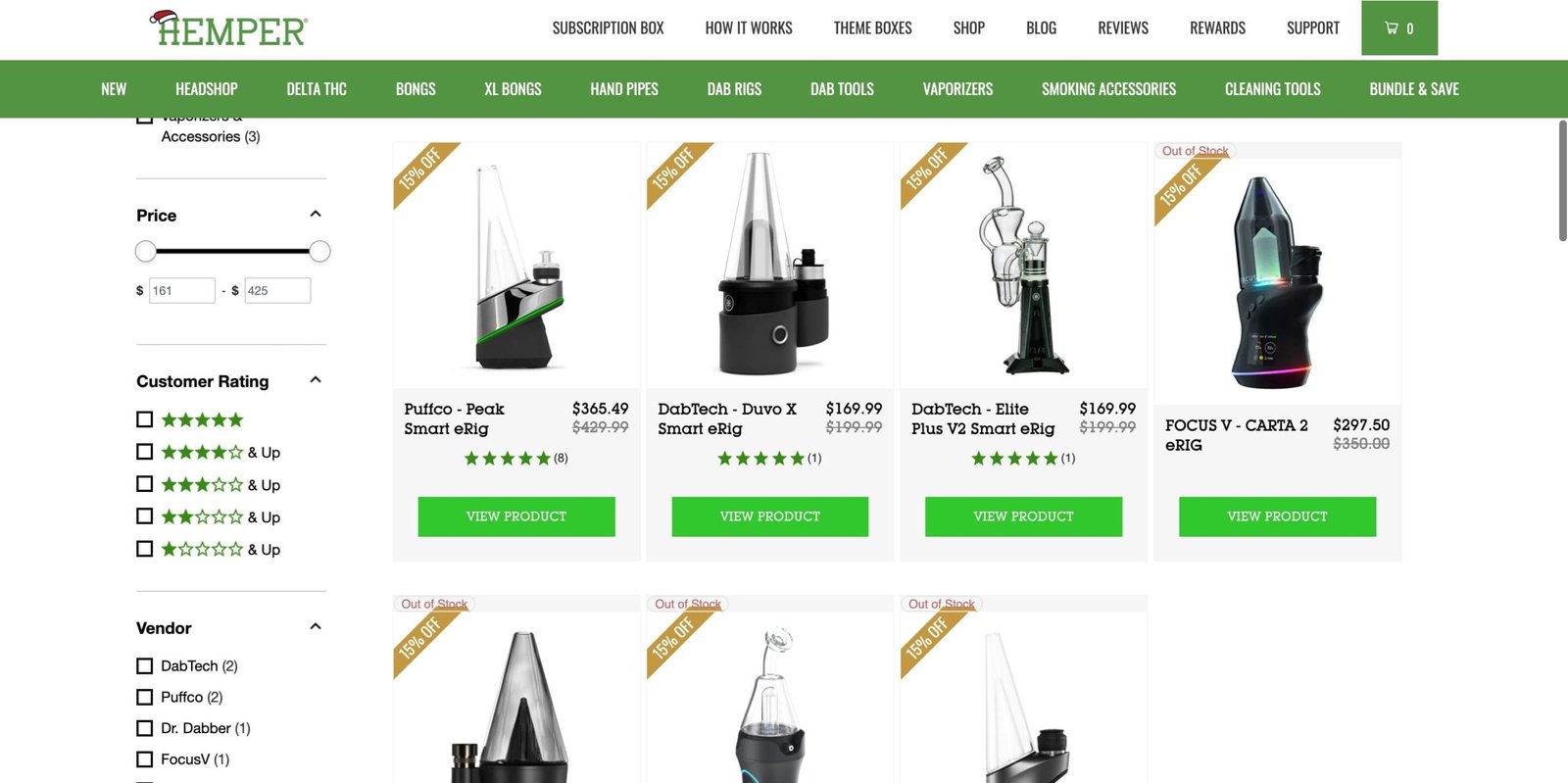Check the DabTech vendor checkbox
This screenshot has width=1568, height=783.
tap(144, 666)
